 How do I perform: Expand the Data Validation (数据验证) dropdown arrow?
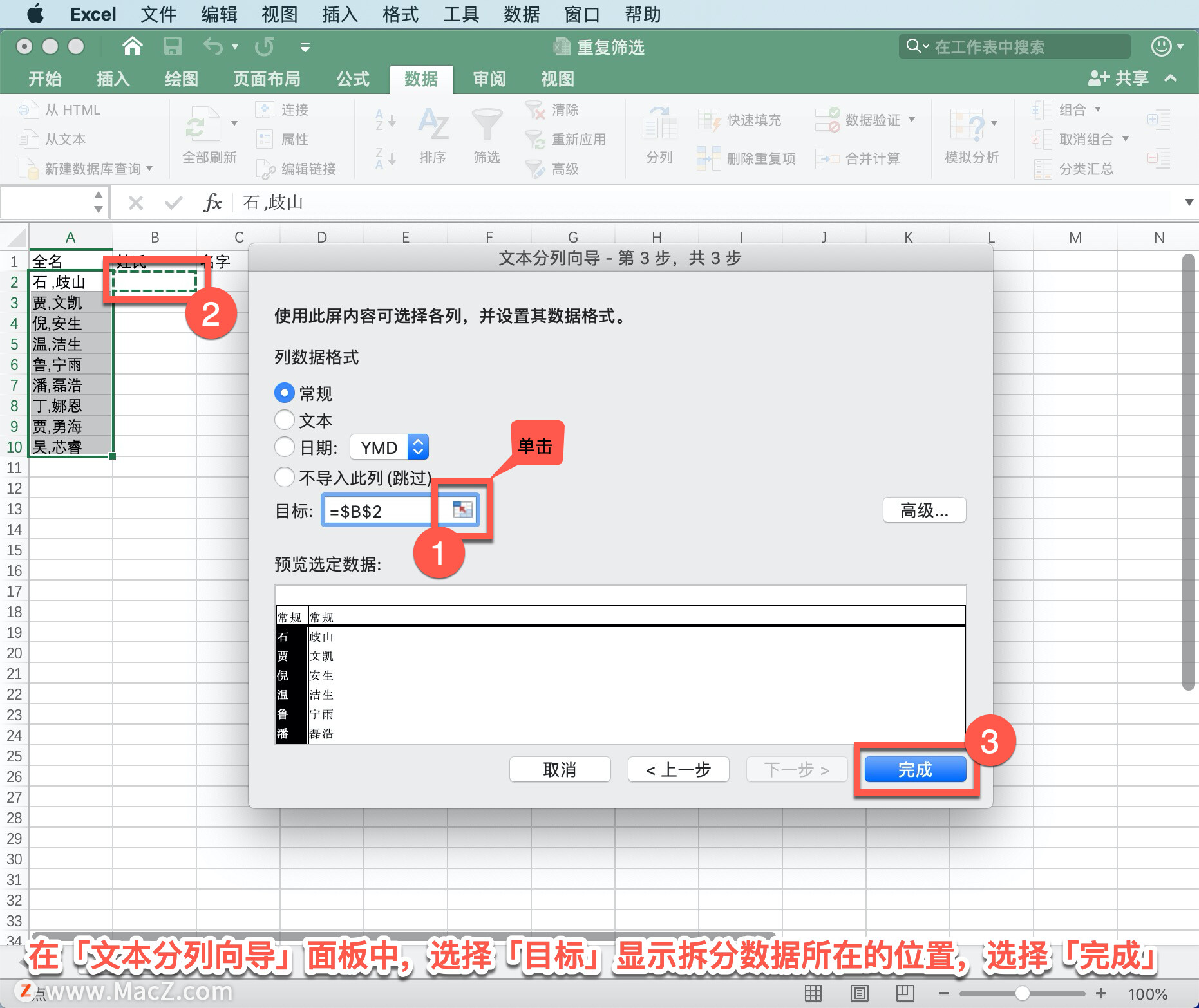click(x=912, y=120)
